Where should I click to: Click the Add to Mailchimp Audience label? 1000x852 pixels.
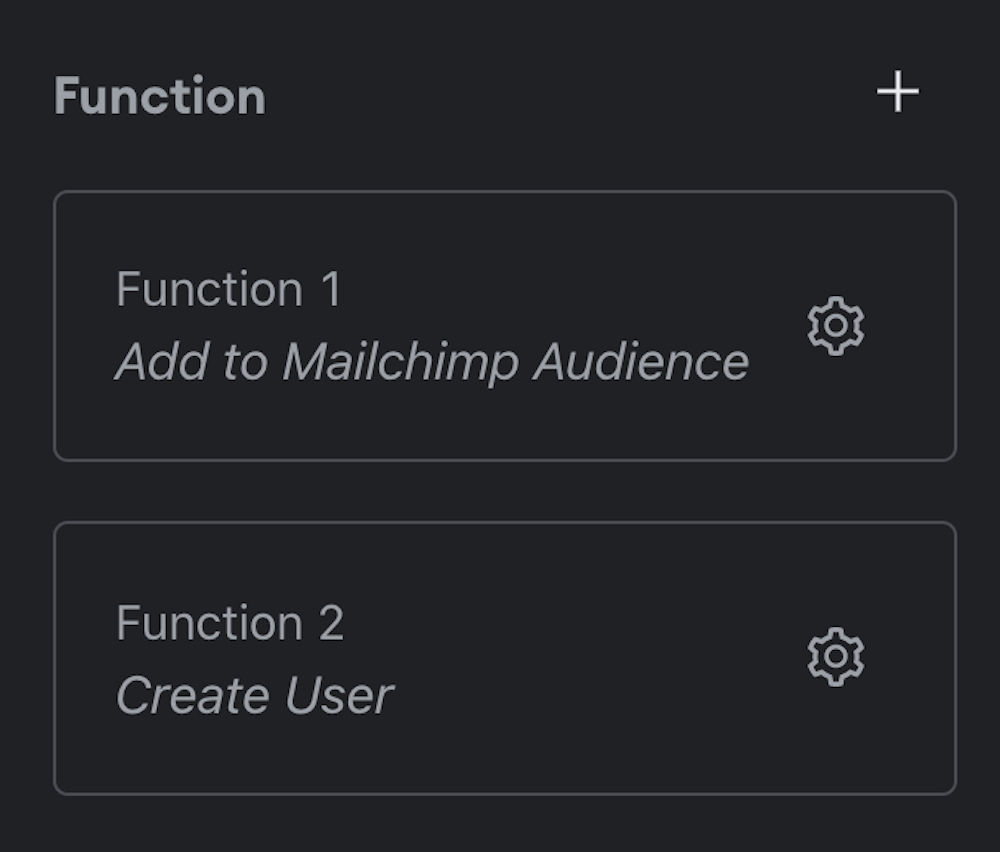[432, 362]
